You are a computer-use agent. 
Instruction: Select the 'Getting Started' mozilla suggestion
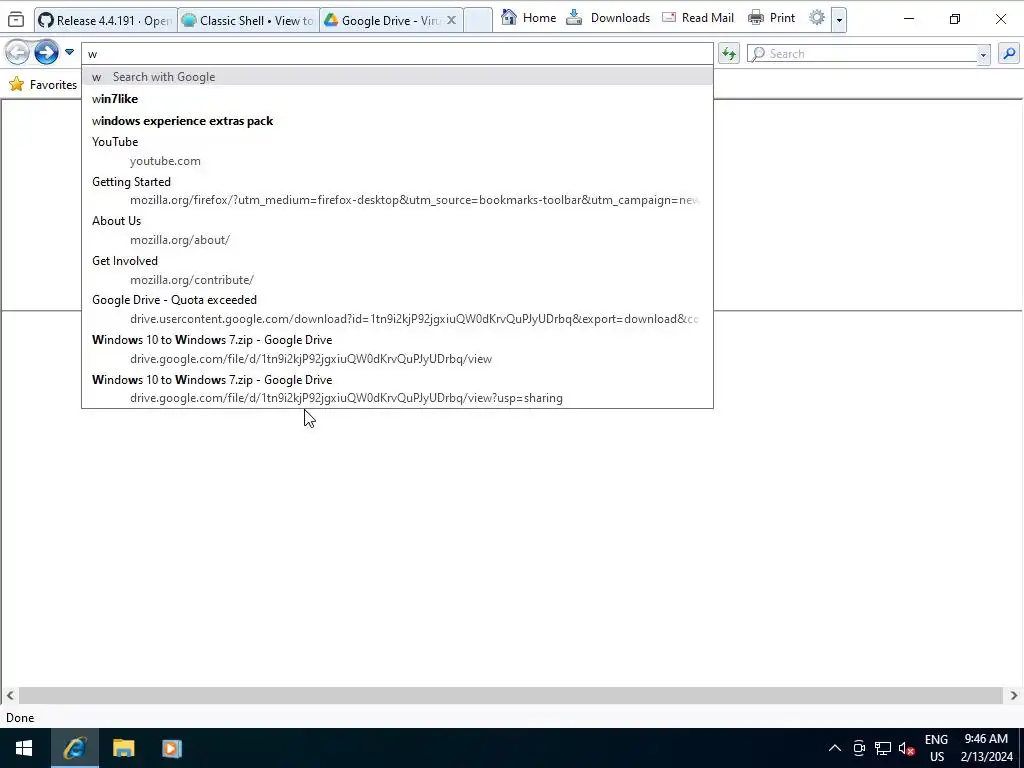click(397, 191)
